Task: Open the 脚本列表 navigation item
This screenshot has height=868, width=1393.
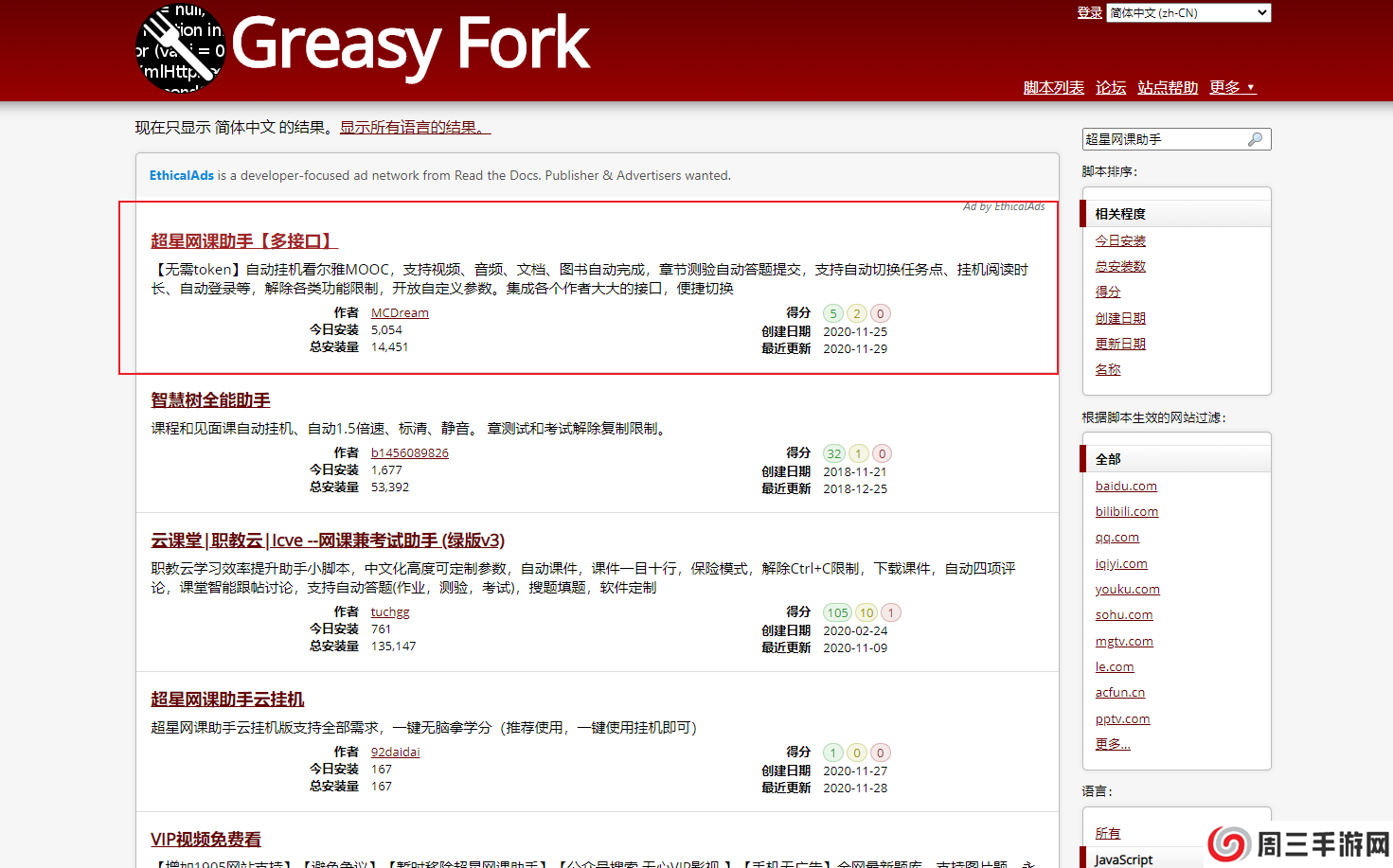Action: pos(1053,87)
